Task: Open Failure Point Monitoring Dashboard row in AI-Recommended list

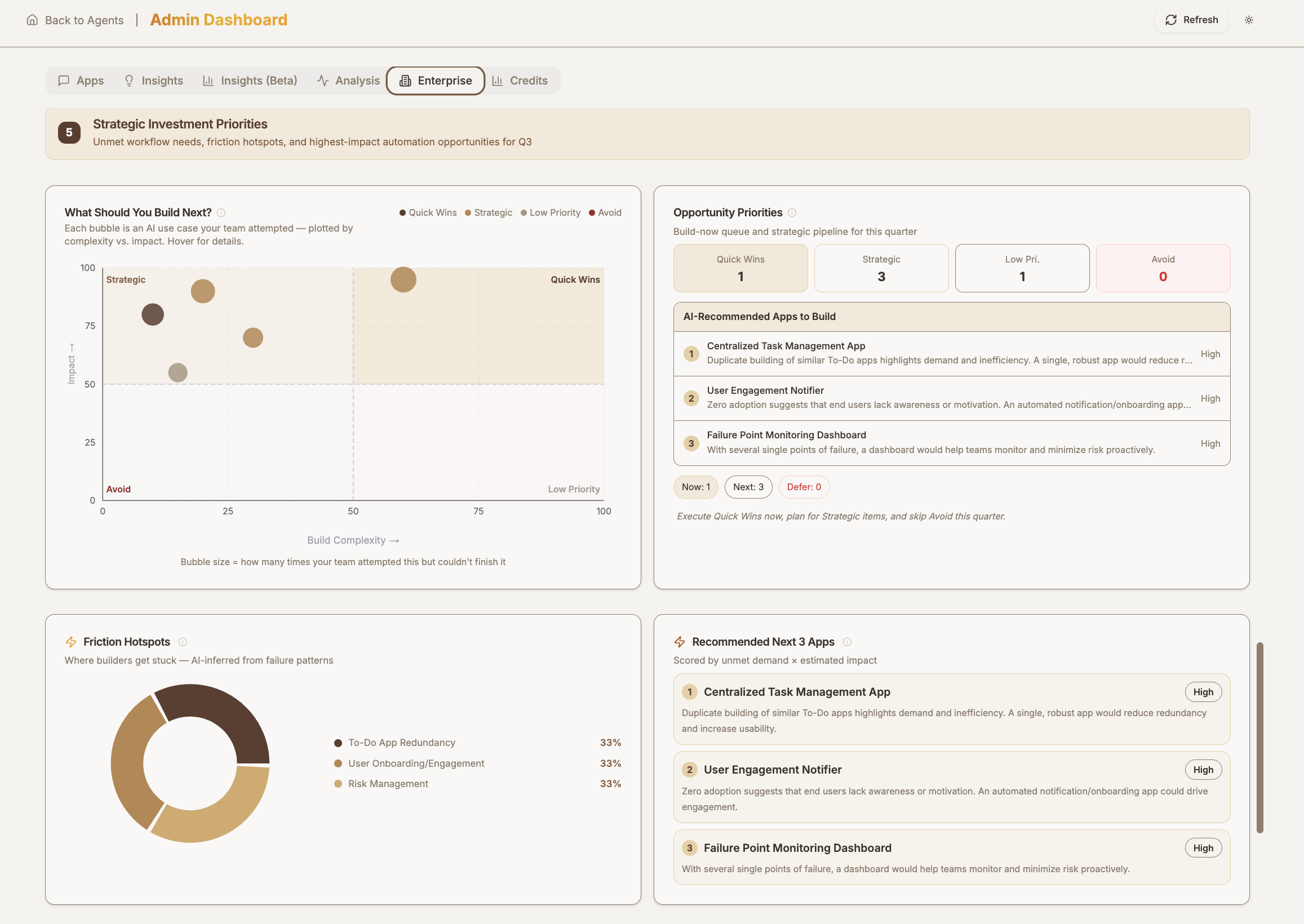Action: point(952,443)
